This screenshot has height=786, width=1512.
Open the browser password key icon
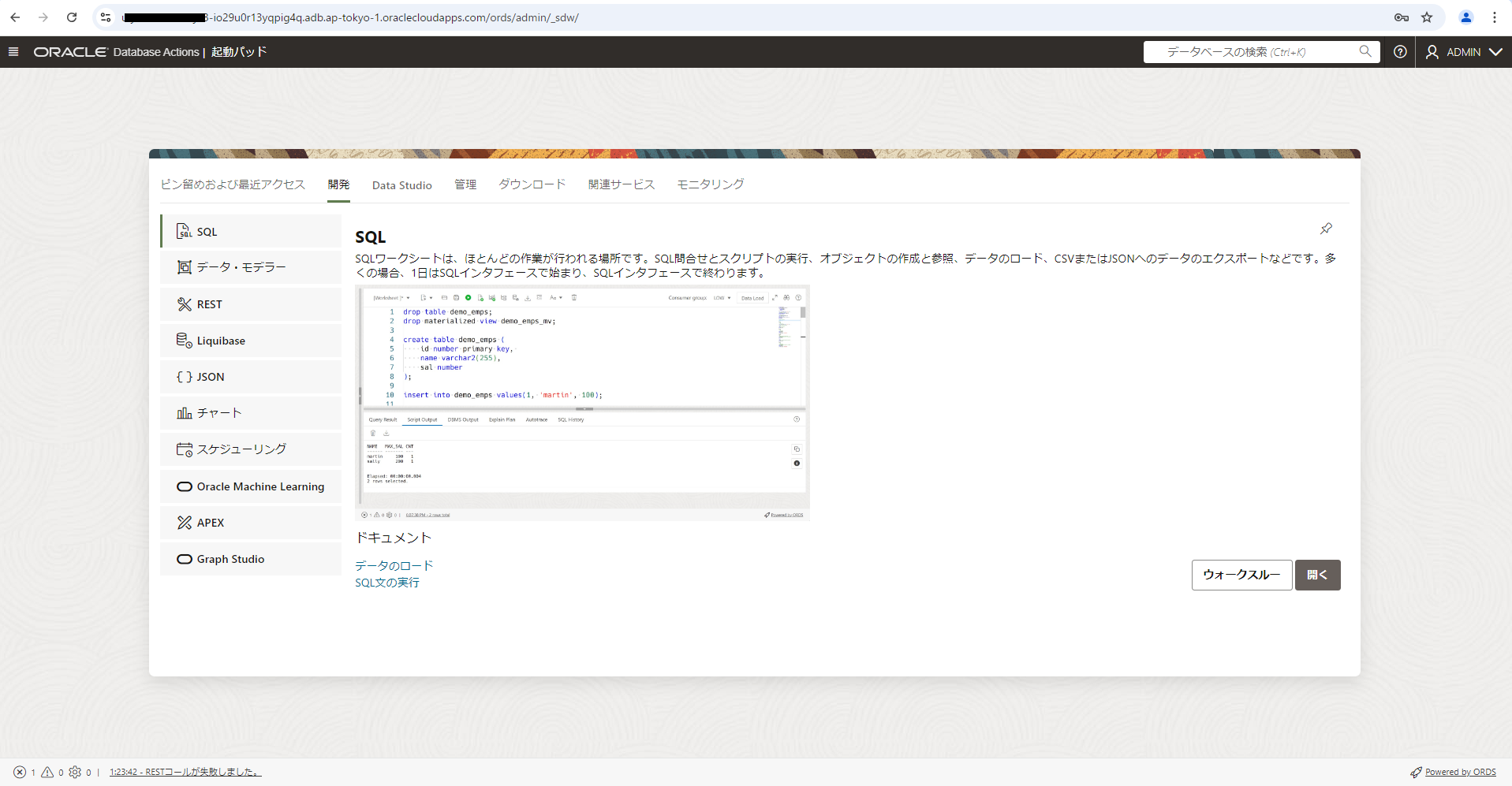[1402, 17]
